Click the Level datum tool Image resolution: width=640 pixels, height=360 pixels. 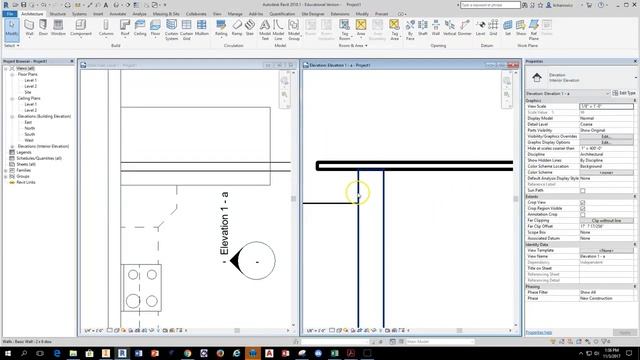[480, 28]
